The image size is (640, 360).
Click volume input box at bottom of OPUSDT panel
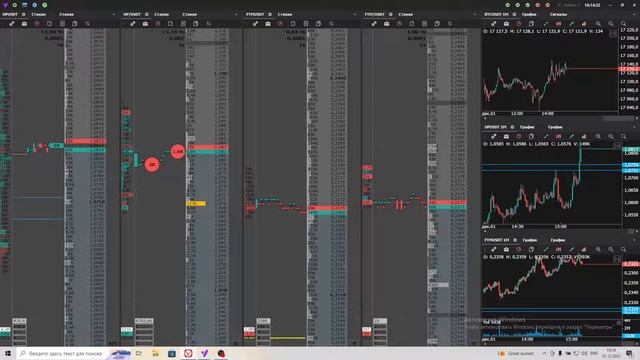[x=19, y=321]
